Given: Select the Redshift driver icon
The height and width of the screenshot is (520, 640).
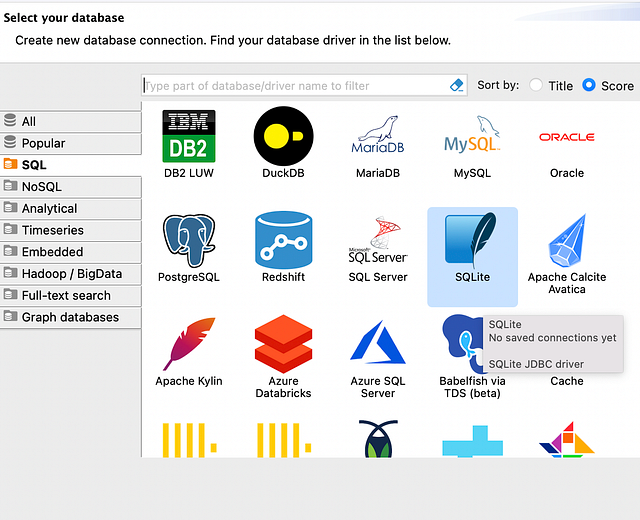Looking at the screenshot, I should point(283,240).
